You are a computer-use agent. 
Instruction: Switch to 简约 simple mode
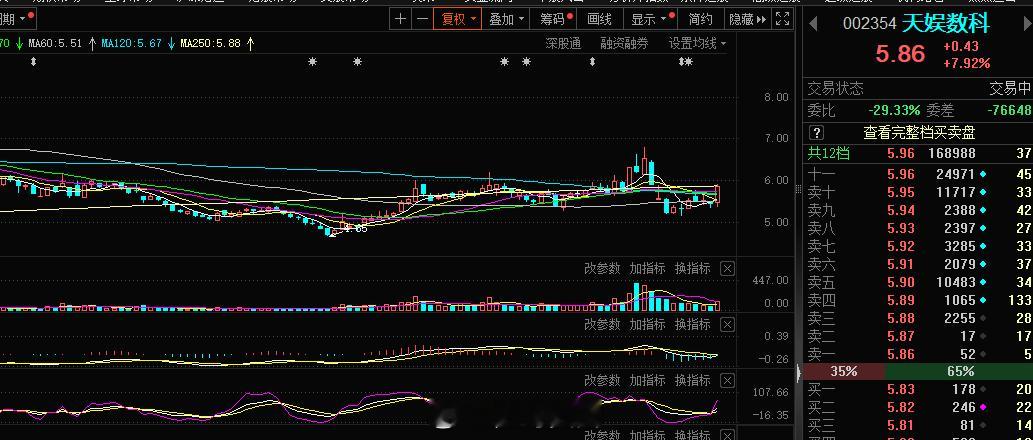(x=700, y=19)
